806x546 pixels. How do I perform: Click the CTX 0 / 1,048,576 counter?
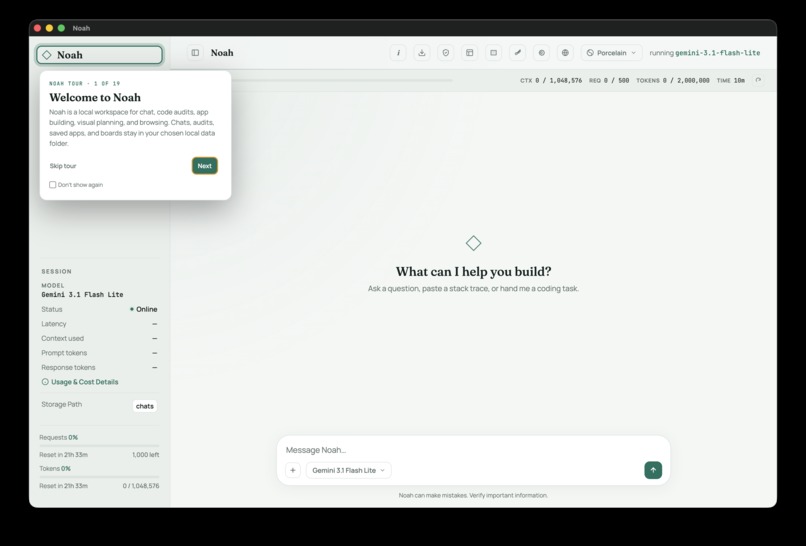pyautogui.click(x=551, y=80)
